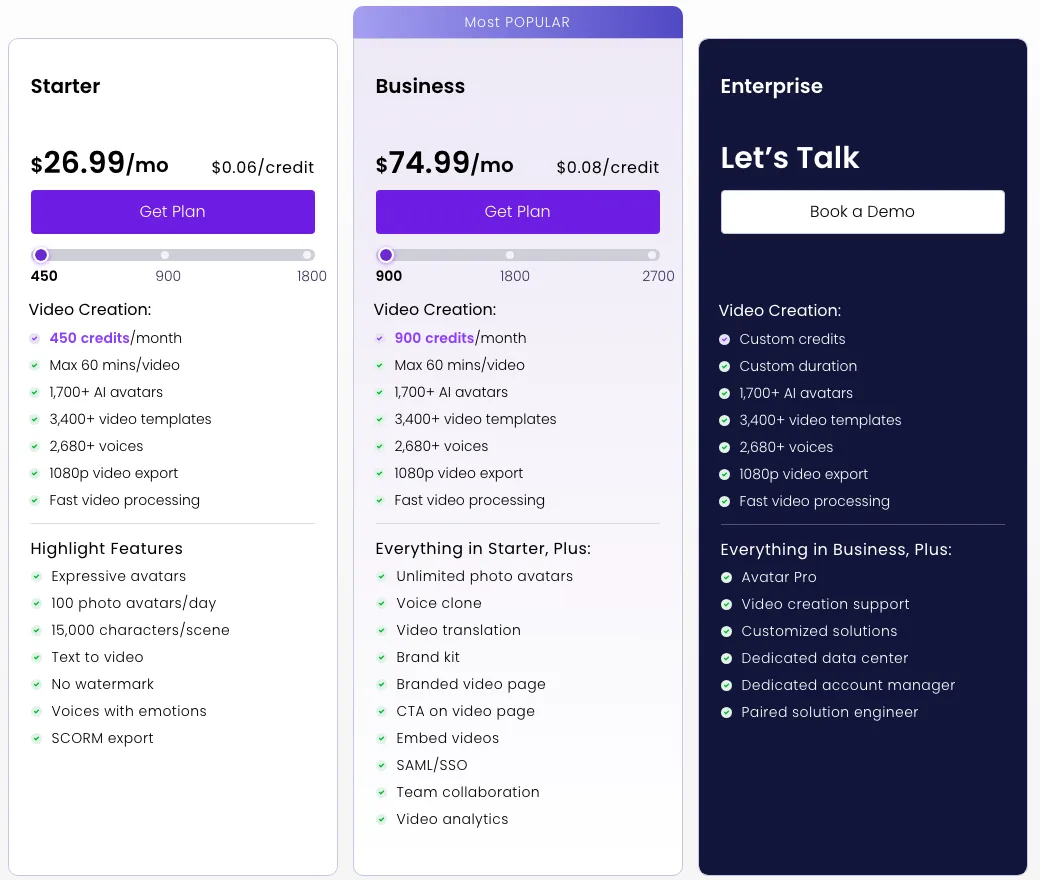1040x880 pixels.
Task: Set Business slider to 2700 stop
Action: point(652,255)
